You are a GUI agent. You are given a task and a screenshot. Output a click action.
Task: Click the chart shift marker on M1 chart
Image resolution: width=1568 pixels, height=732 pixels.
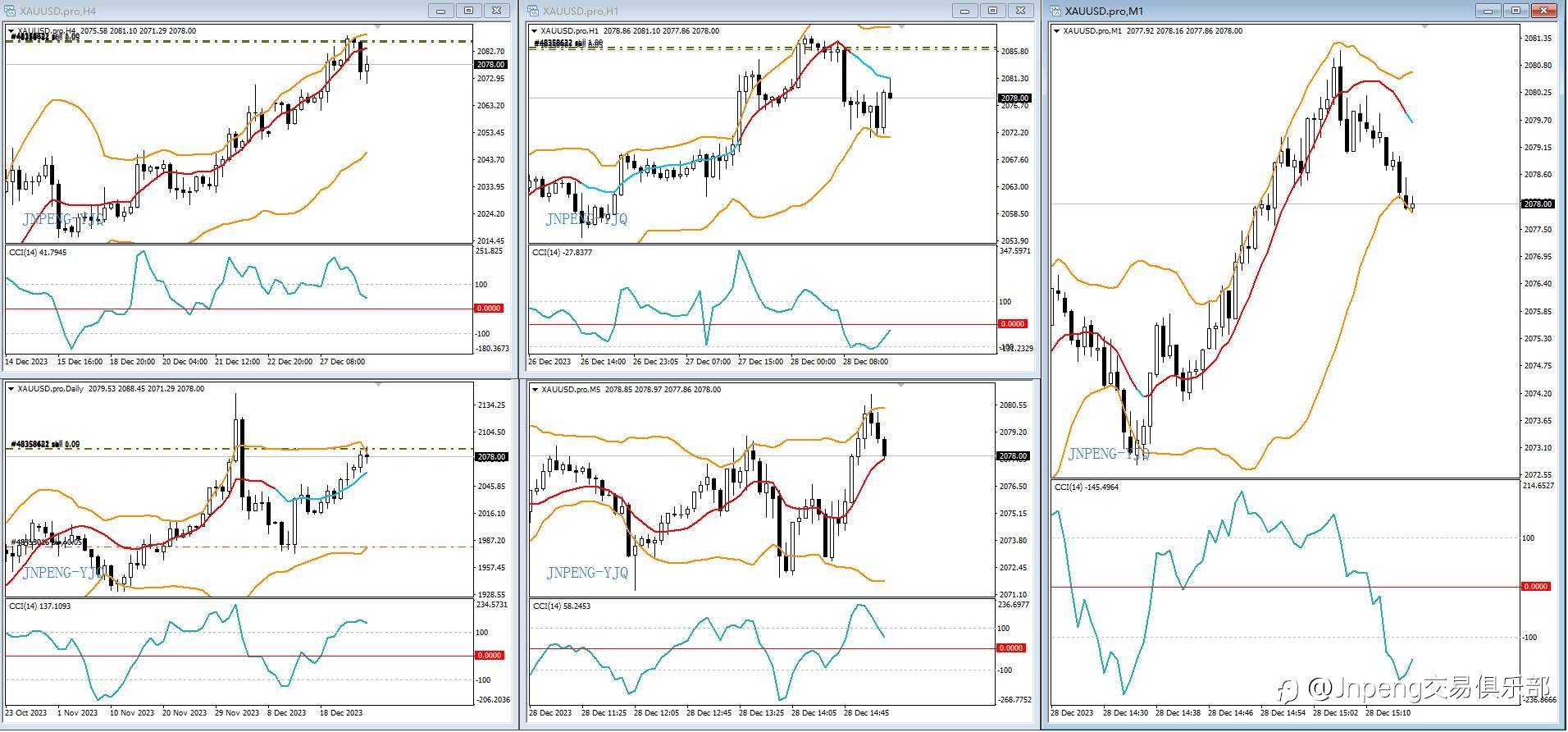[1424, 28]
